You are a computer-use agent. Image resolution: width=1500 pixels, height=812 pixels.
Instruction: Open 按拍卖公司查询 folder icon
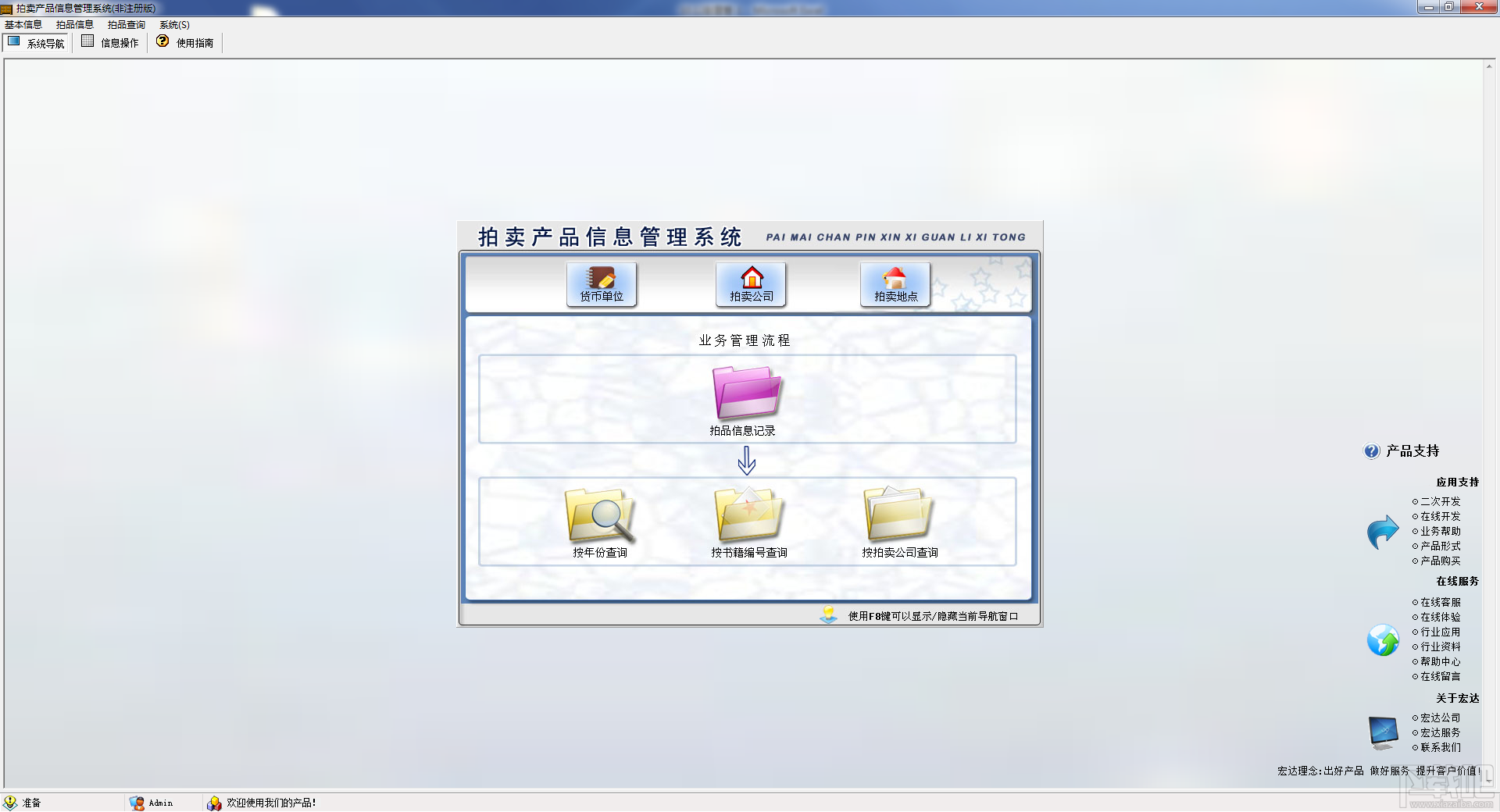pyautogui.click(x=898, y=515)
